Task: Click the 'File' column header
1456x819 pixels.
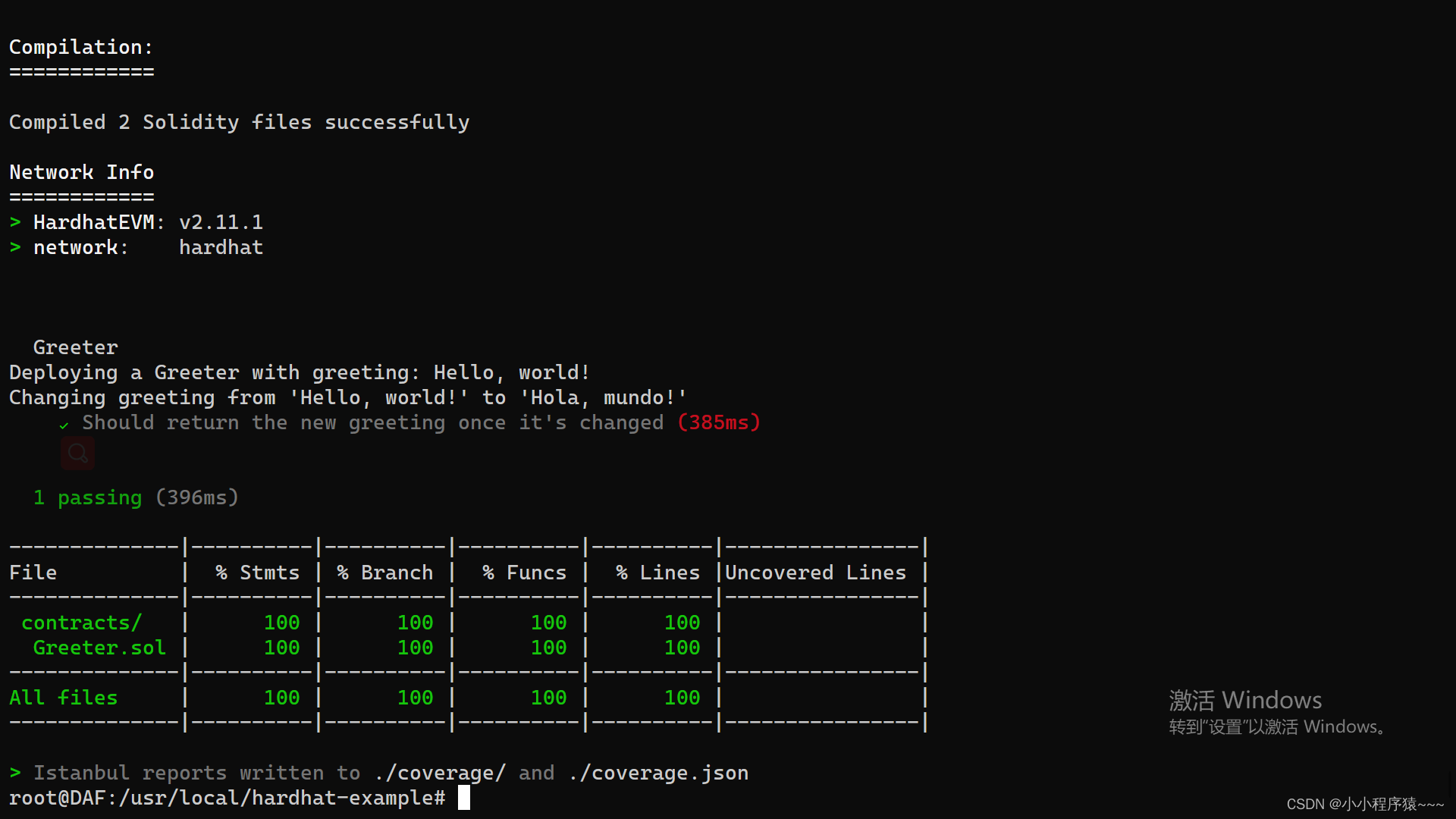Action: (x=33, y=573)
